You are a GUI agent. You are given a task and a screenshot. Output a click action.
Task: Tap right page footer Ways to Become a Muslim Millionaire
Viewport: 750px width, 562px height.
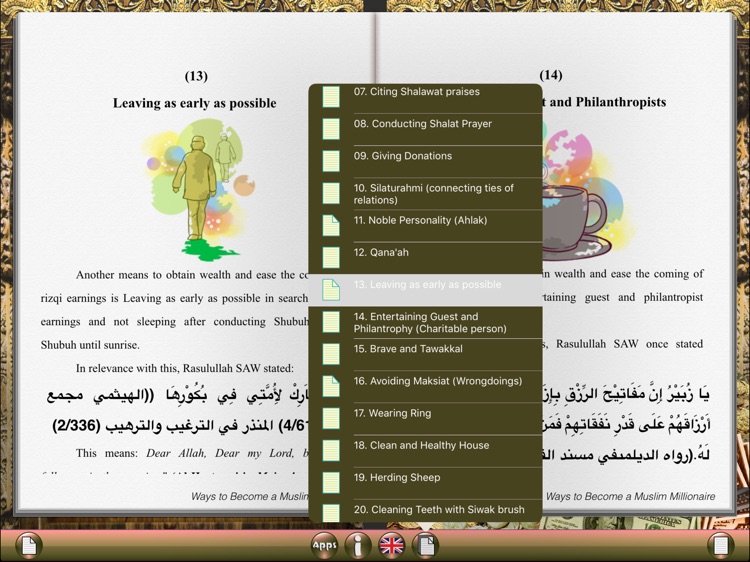(630, 496)
